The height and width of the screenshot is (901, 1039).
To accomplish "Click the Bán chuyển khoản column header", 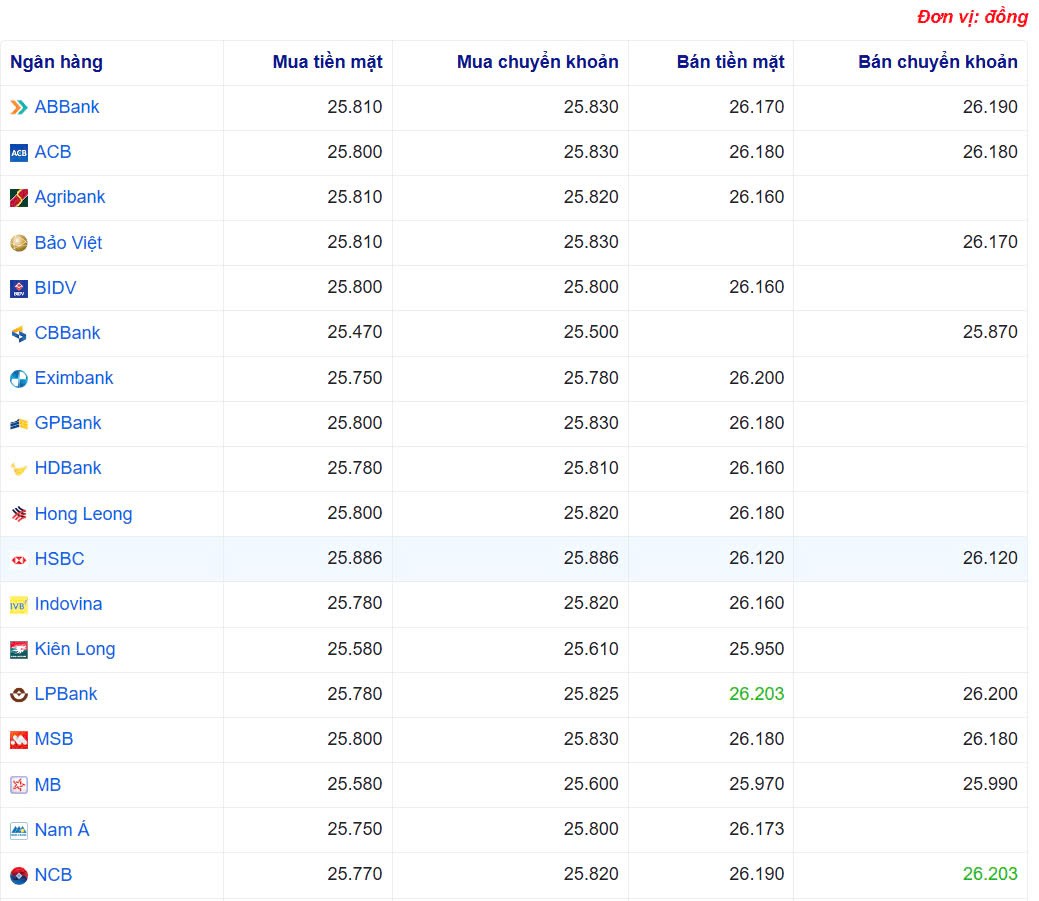I will [x=937, y=62].
